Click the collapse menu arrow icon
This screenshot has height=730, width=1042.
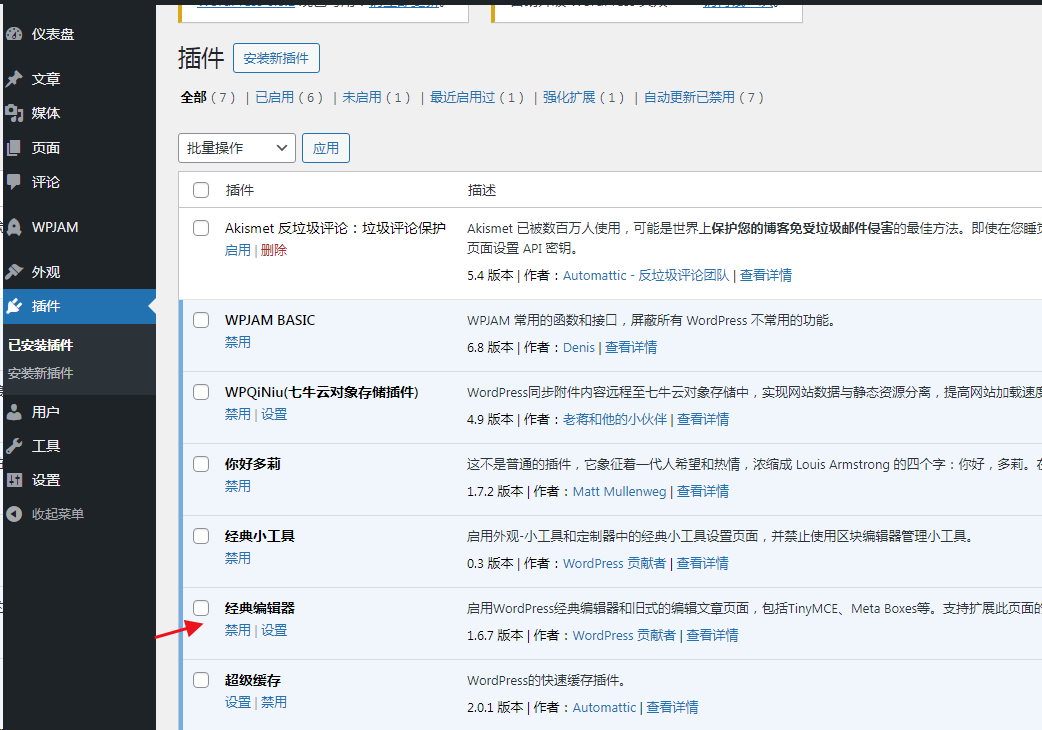14,514
